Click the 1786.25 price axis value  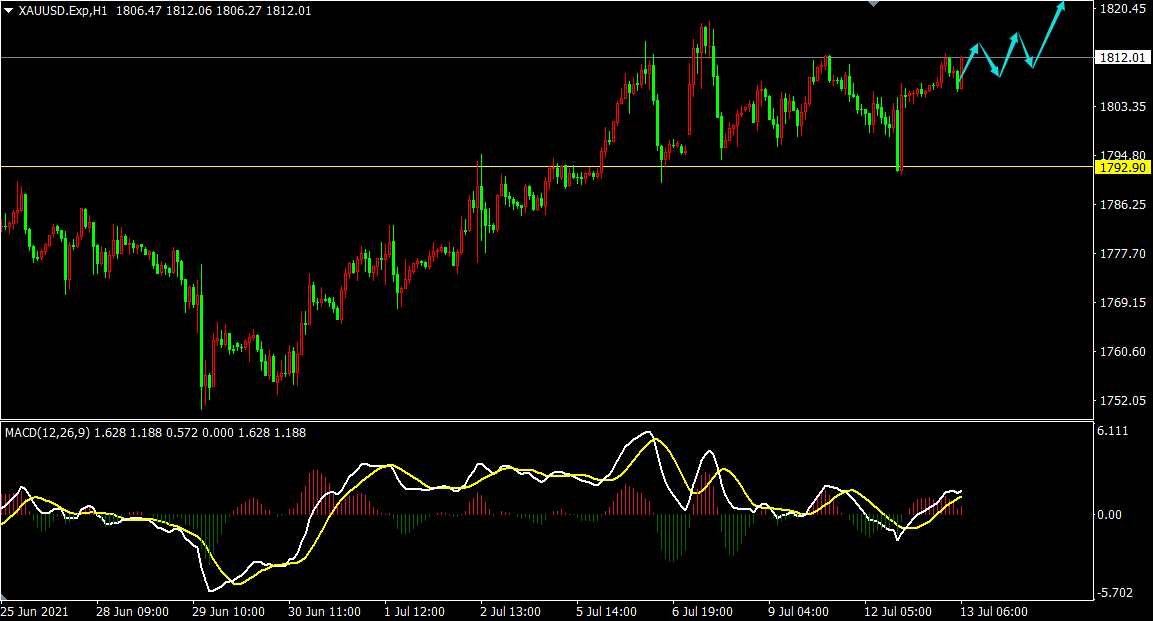(1122, 204)
